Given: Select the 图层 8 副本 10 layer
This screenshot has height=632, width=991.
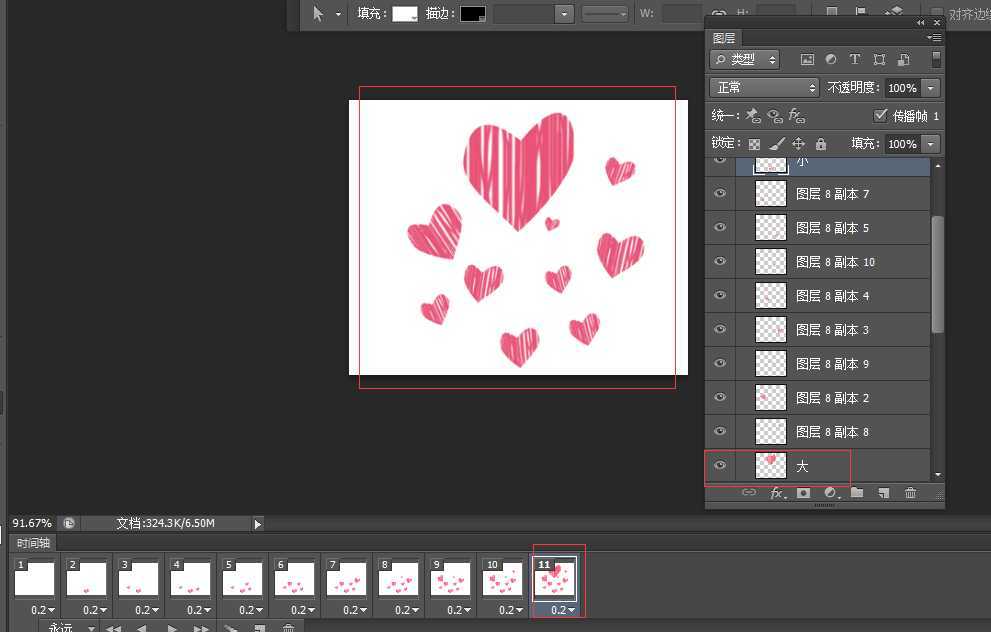Looking at the screenshot, I should [x=834, y=262].
